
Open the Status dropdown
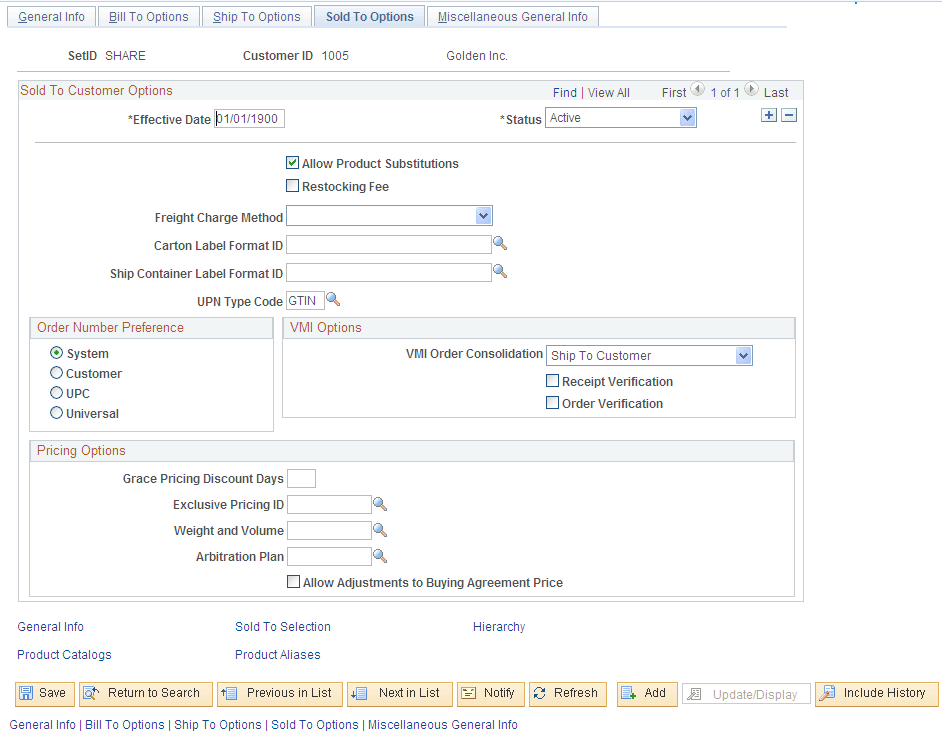(621, 118)
